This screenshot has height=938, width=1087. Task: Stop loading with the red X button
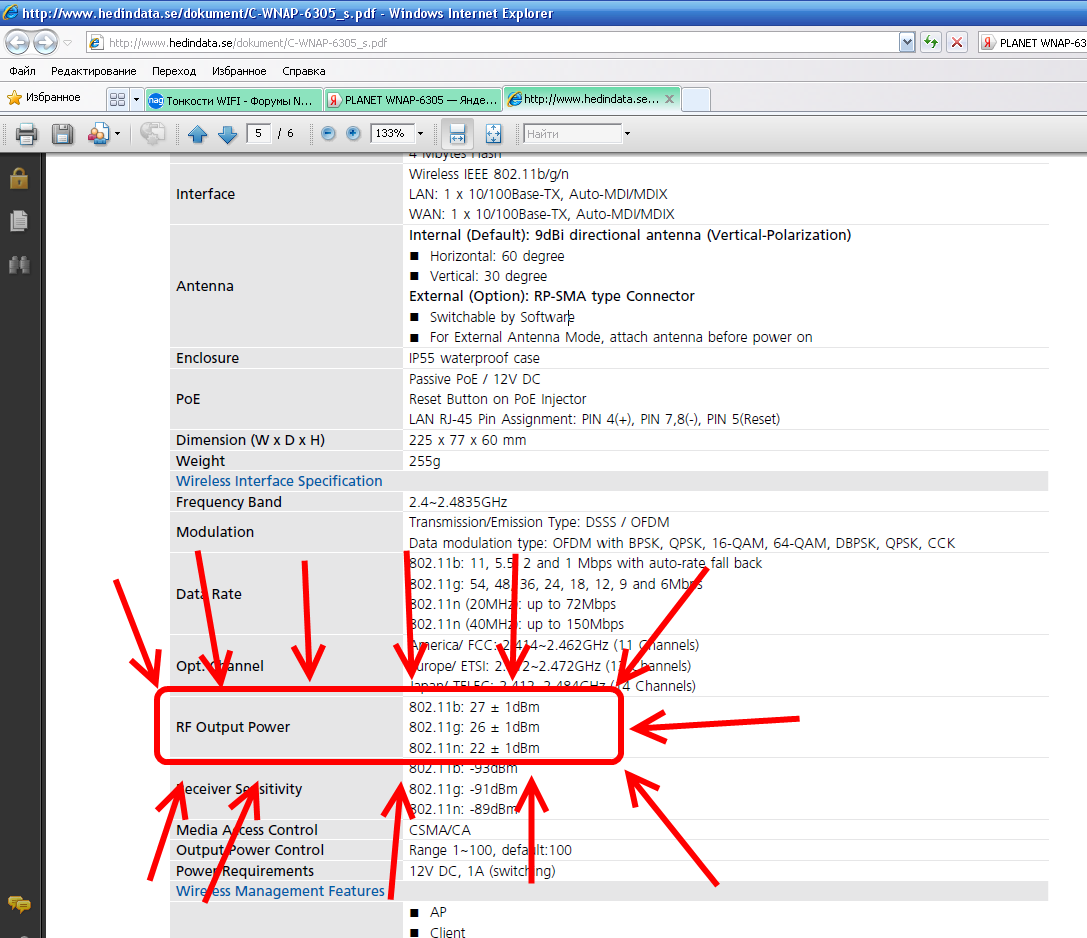pos(957,42)
